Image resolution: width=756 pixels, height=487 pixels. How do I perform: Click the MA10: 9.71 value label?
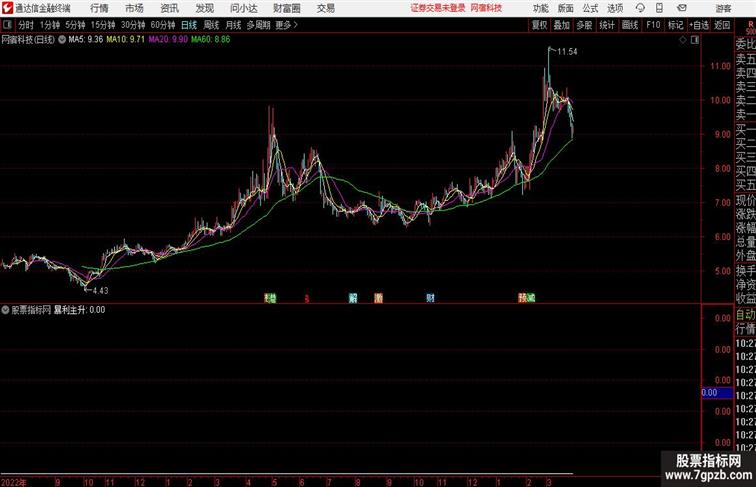pyautogui.click(x=125, y=40)
